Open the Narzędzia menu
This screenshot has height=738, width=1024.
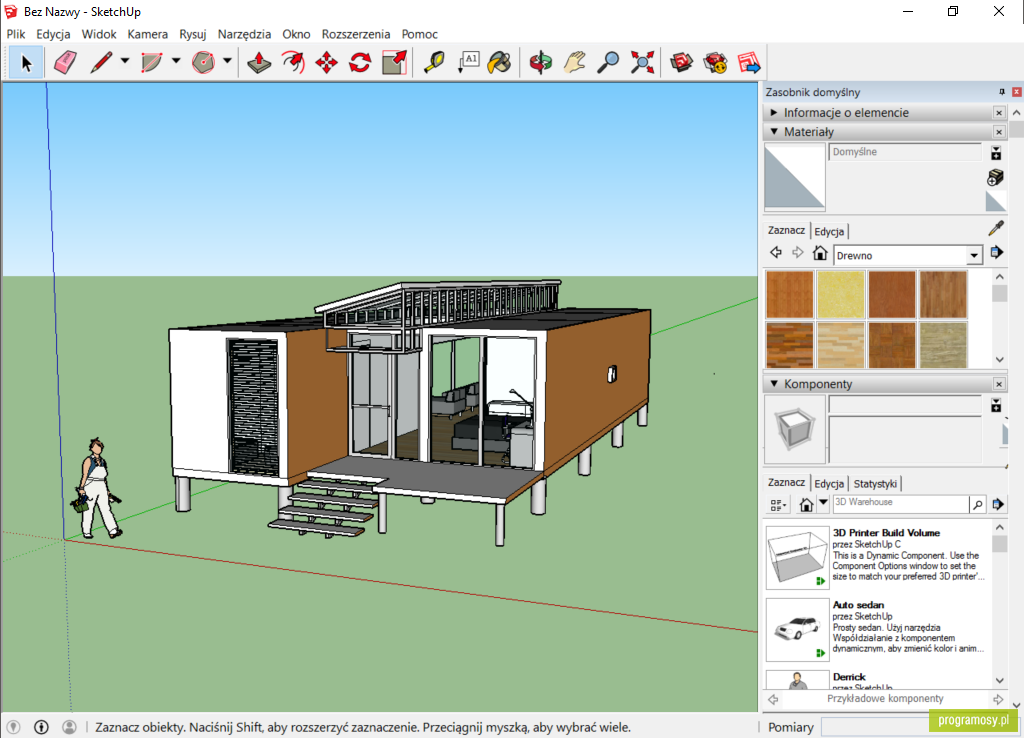click(x=244, y=34)
